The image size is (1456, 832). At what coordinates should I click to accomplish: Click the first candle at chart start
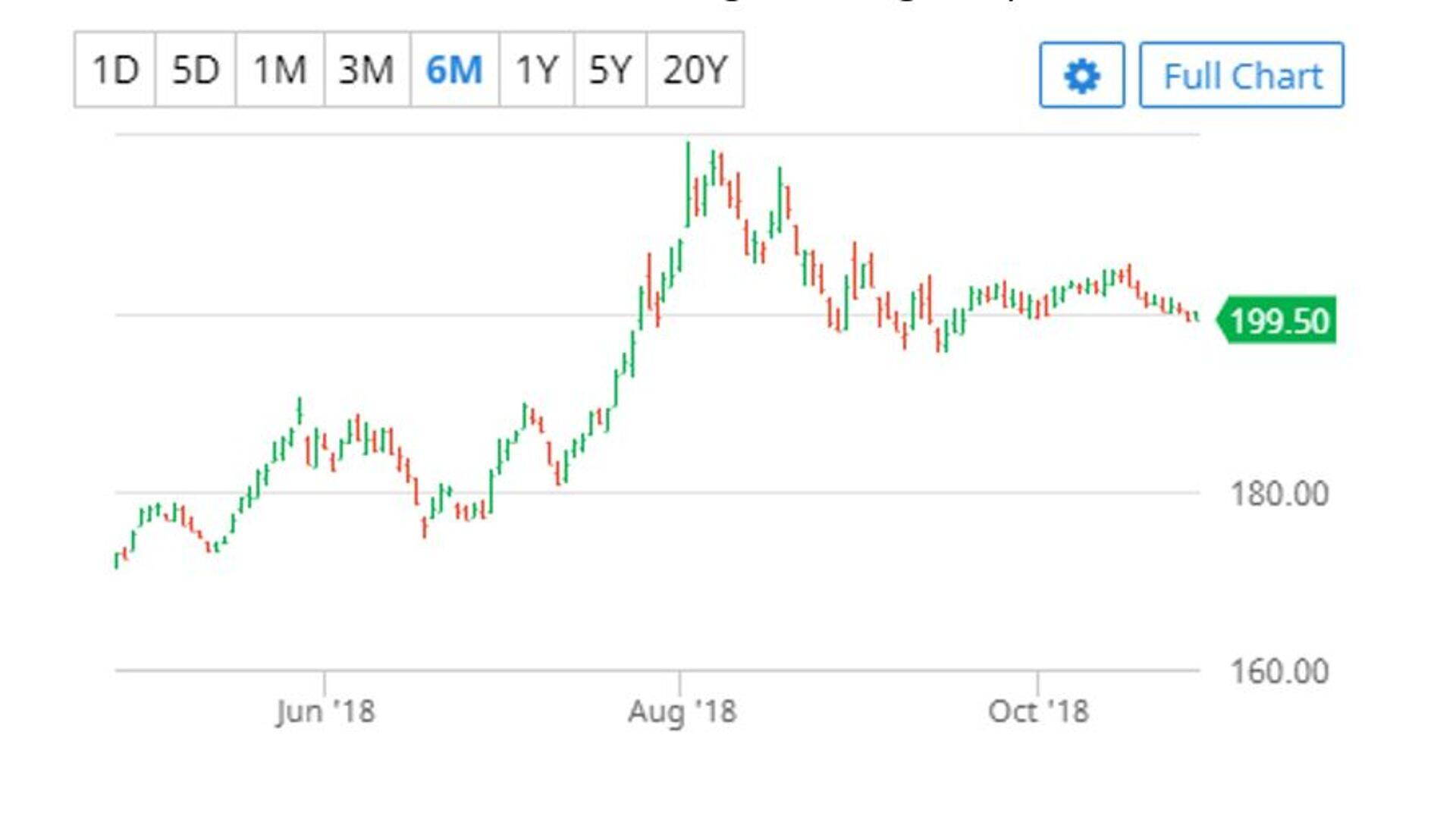point(117,560)
